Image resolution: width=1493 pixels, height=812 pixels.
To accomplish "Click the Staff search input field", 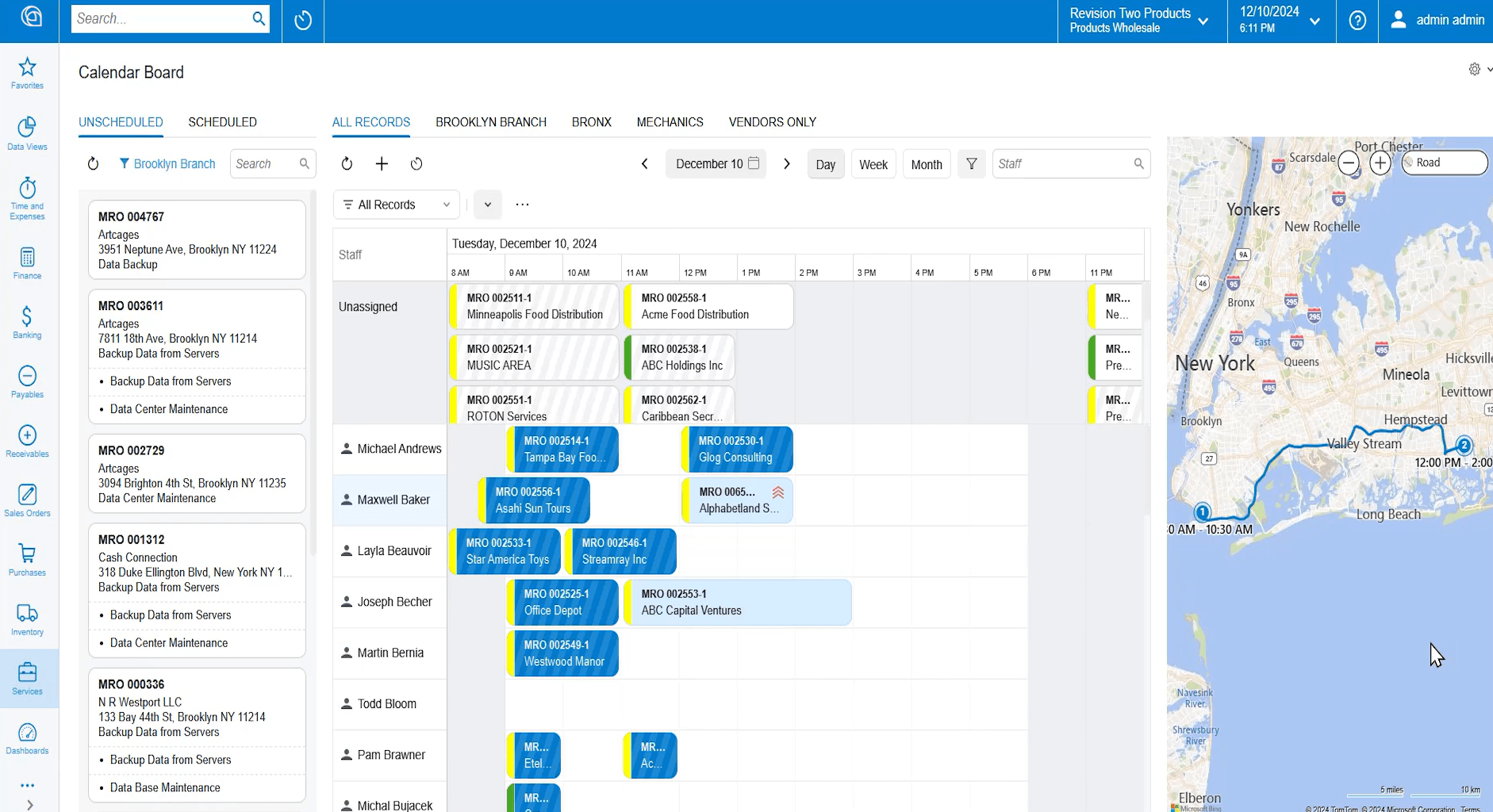I will click(x=1063, y=163).
